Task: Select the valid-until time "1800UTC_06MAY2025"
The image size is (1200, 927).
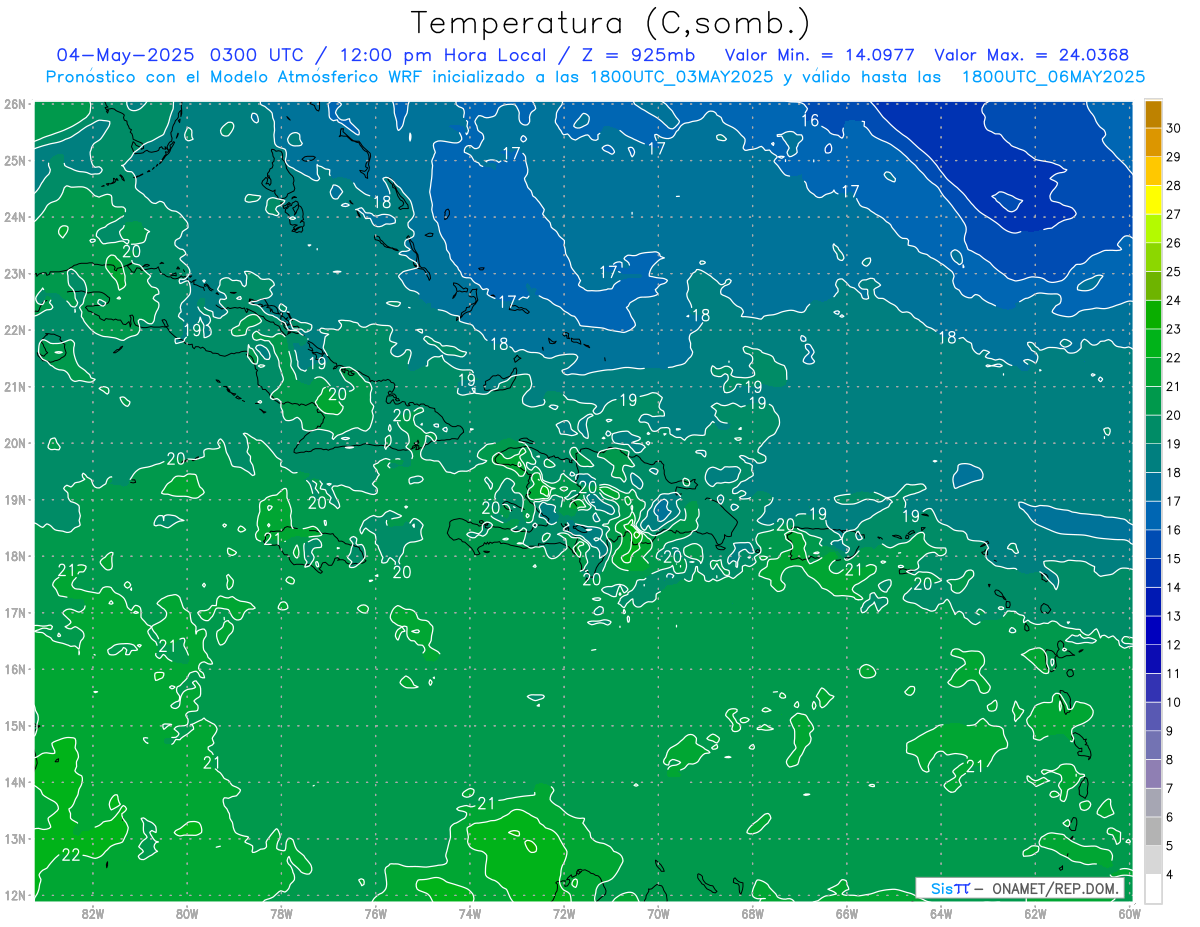Action: click(1053, 77)
